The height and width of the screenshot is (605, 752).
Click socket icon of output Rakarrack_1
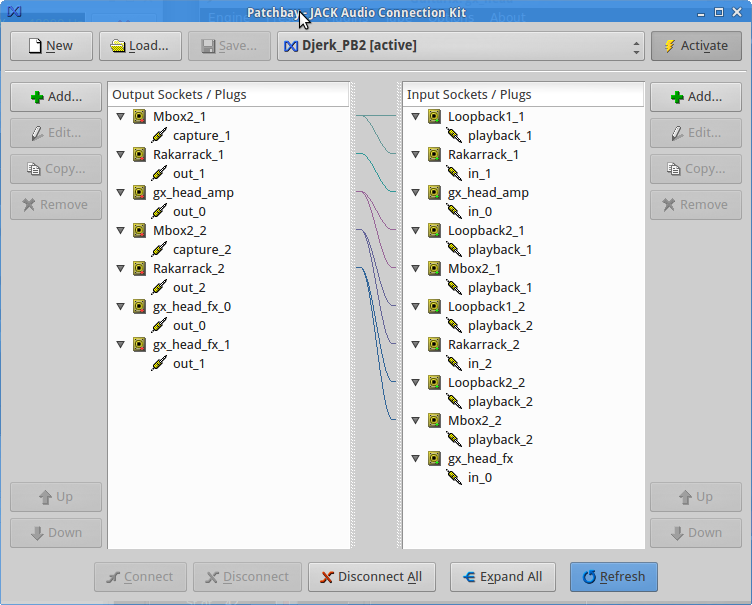[x=139, y=154]
